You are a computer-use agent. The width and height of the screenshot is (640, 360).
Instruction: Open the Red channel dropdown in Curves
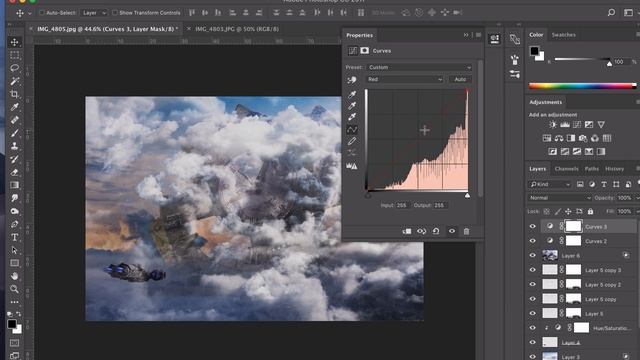click(x=404, y=79)
